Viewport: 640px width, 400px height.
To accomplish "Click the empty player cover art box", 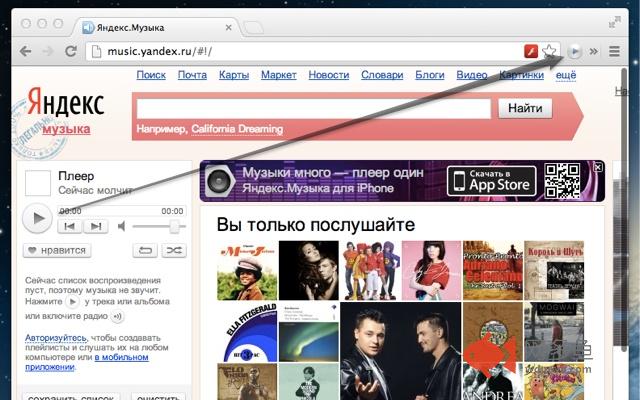I will (38, 183).
